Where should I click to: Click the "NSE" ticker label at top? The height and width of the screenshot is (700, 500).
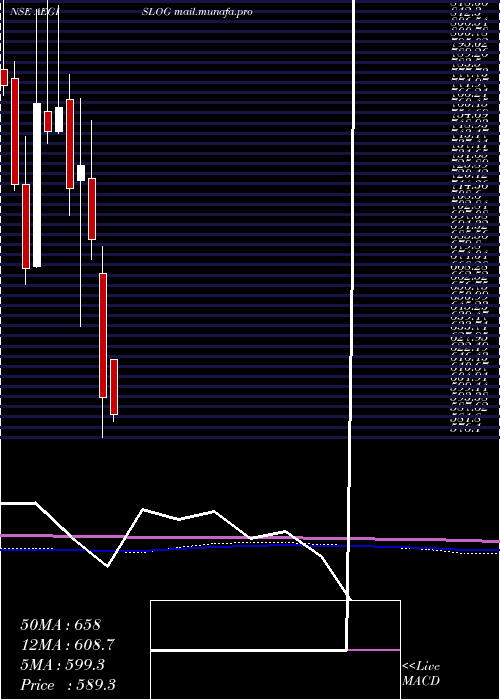pyautogui.click(x=21, y=12)
